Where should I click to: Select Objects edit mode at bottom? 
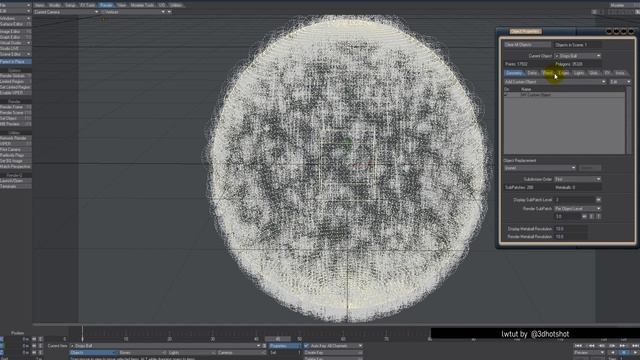(93, 353)
